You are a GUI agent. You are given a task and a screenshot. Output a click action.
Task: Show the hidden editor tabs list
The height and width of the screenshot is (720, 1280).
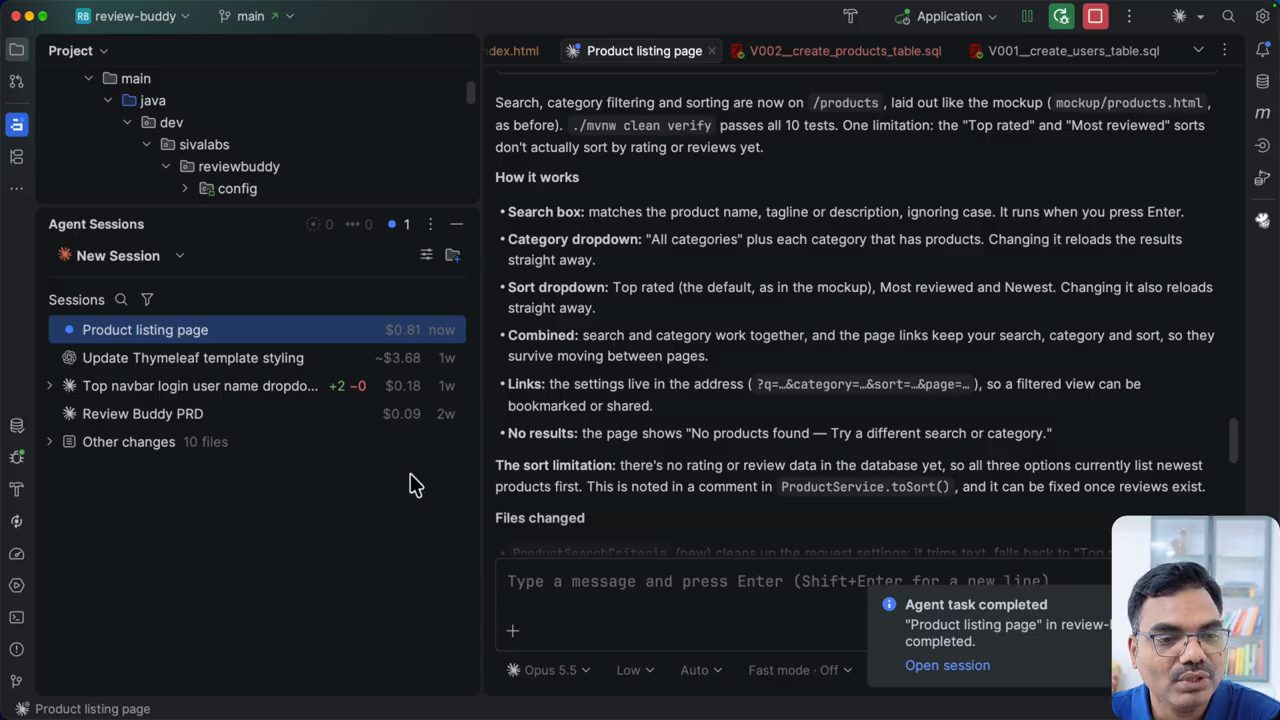(1198, 50)
